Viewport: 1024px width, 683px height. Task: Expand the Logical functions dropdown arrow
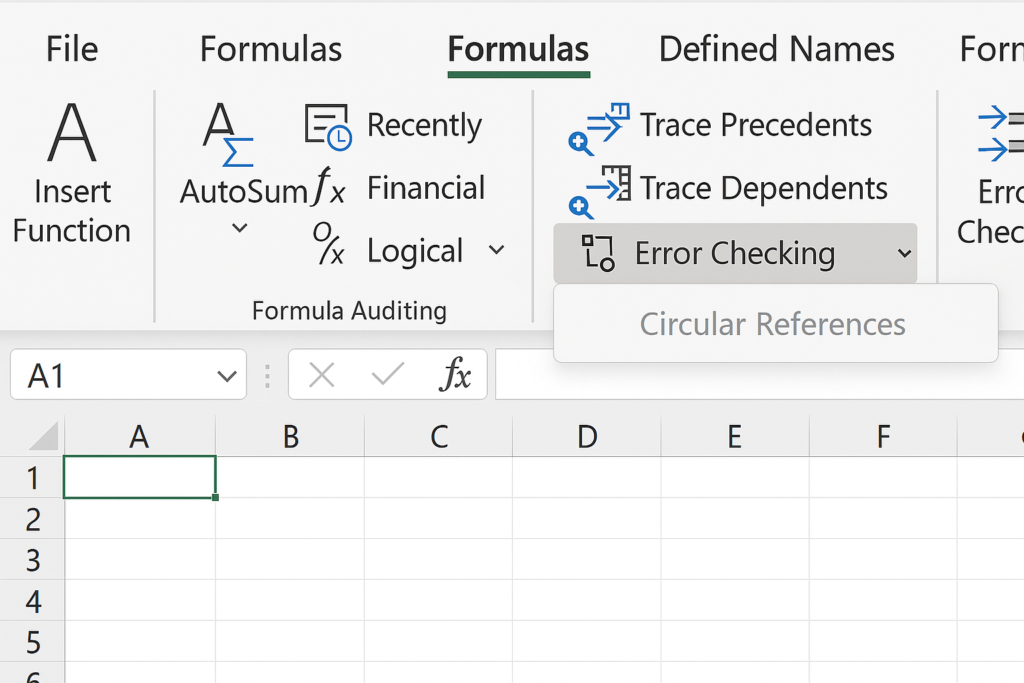[x=496, y=250]
